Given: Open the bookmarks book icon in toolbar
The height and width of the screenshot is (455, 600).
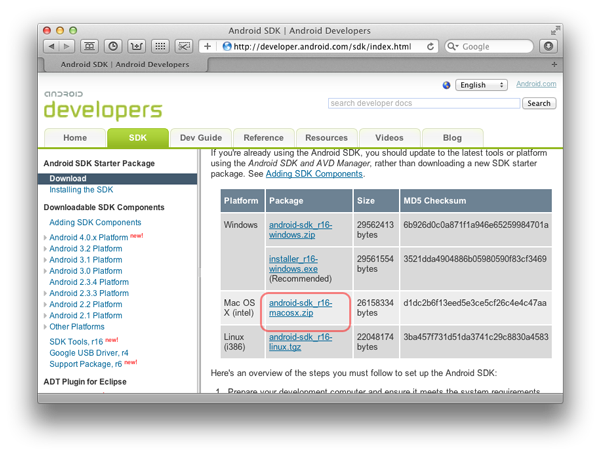Looking at the screenshot, I should [89, 46].
